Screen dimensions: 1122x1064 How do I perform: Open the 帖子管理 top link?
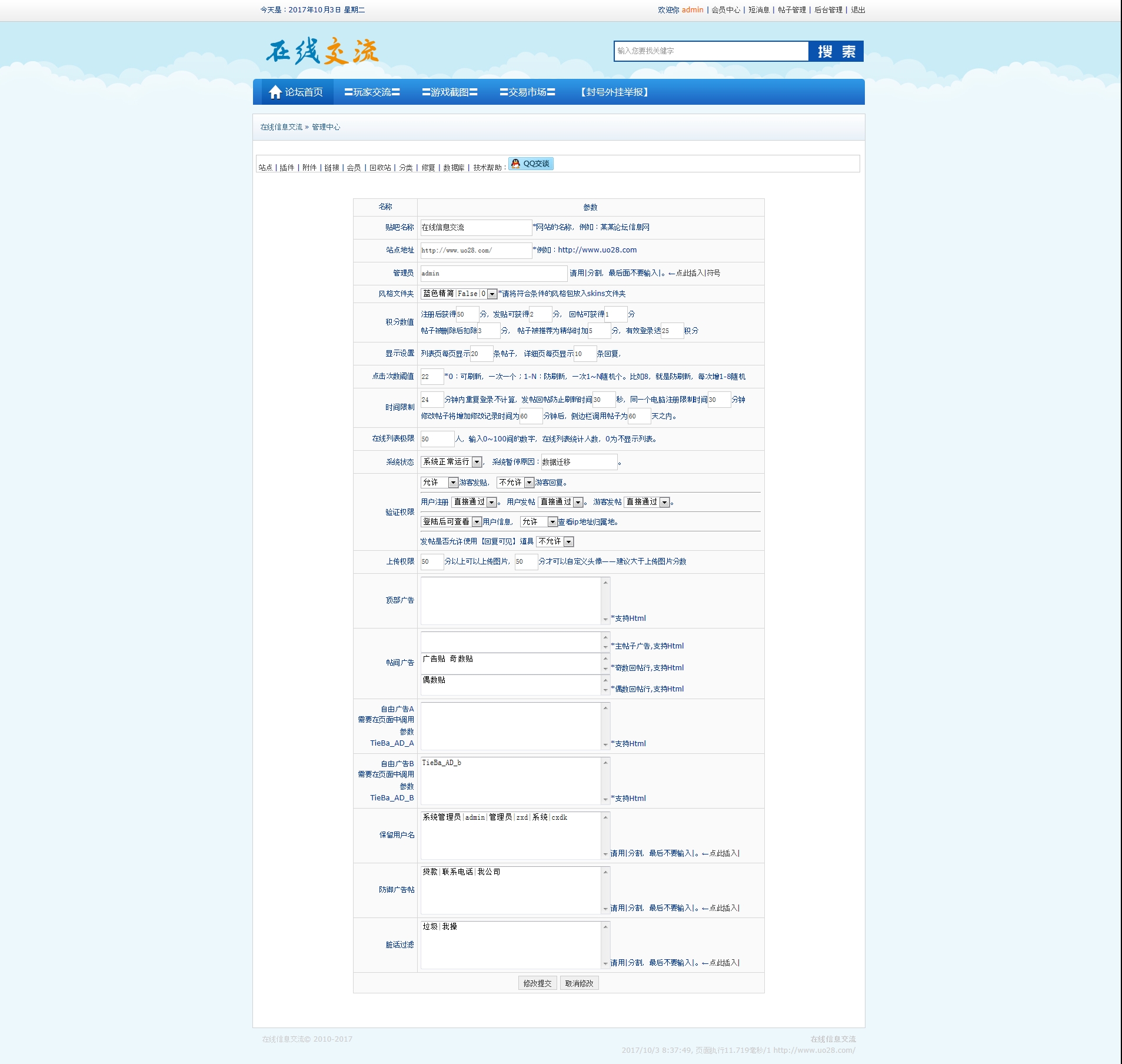tap(792, 10)
